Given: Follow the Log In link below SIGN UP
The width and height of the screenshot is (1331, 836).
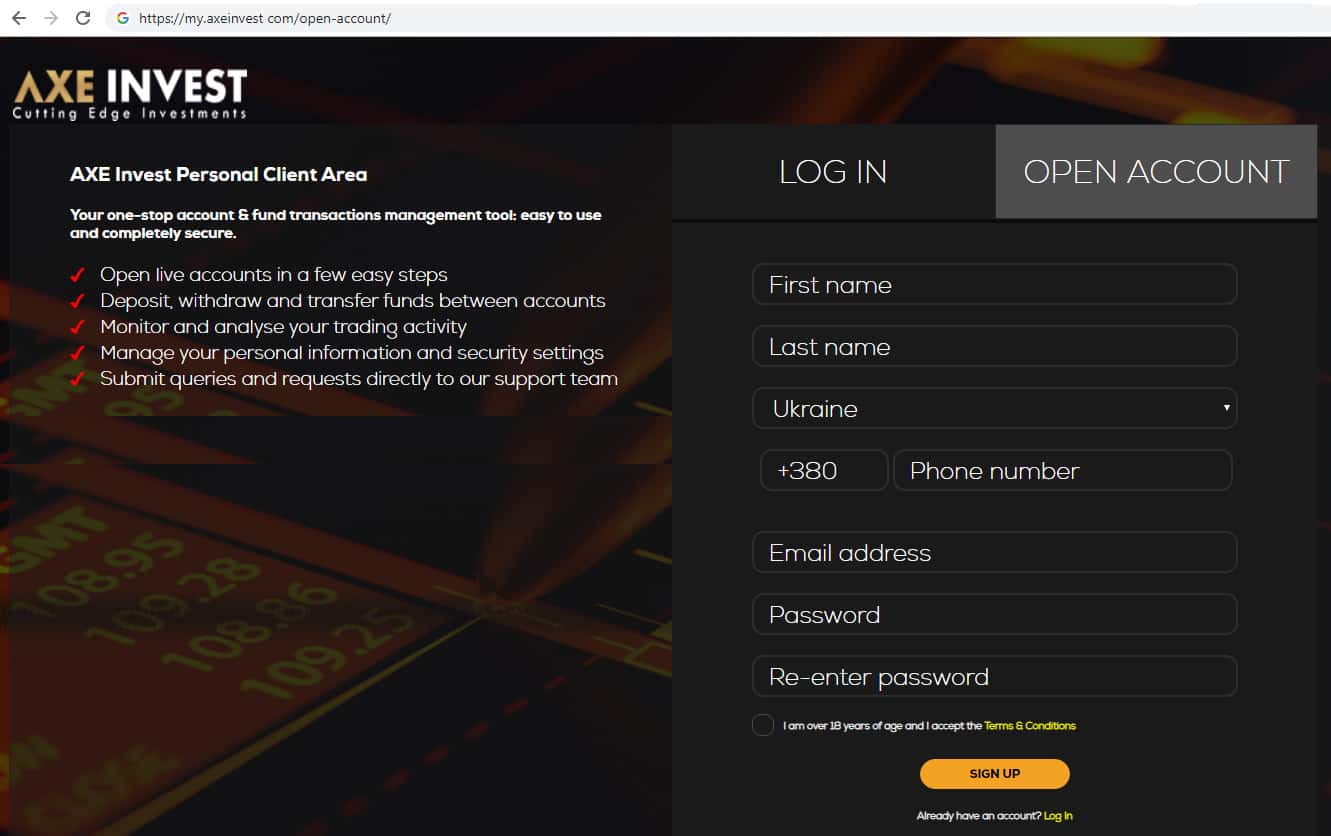Looking at the screenshot, I should pyautogui.click(x=1058, y=816).
